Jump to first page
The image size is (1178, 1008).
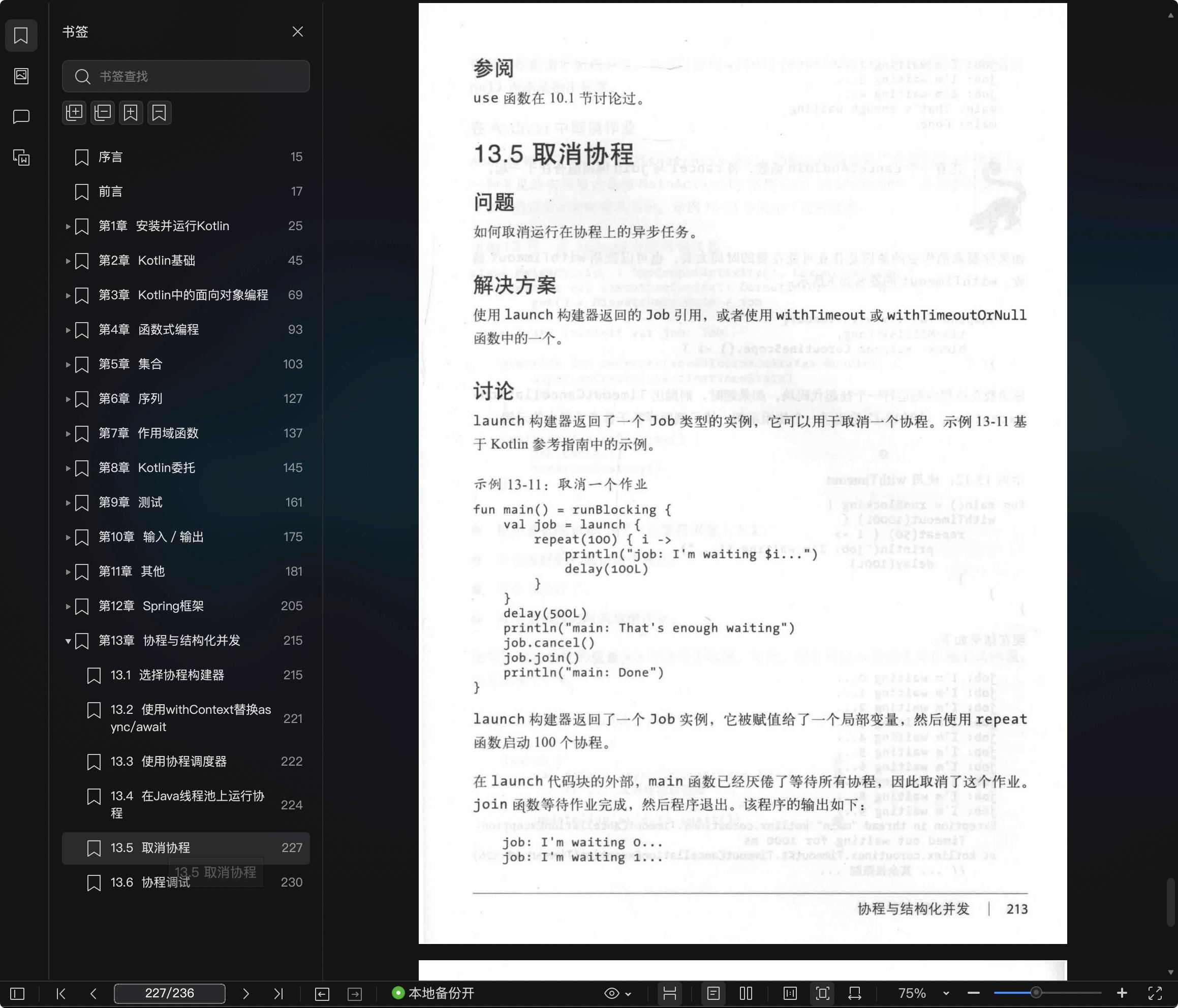tap(61, 993)
